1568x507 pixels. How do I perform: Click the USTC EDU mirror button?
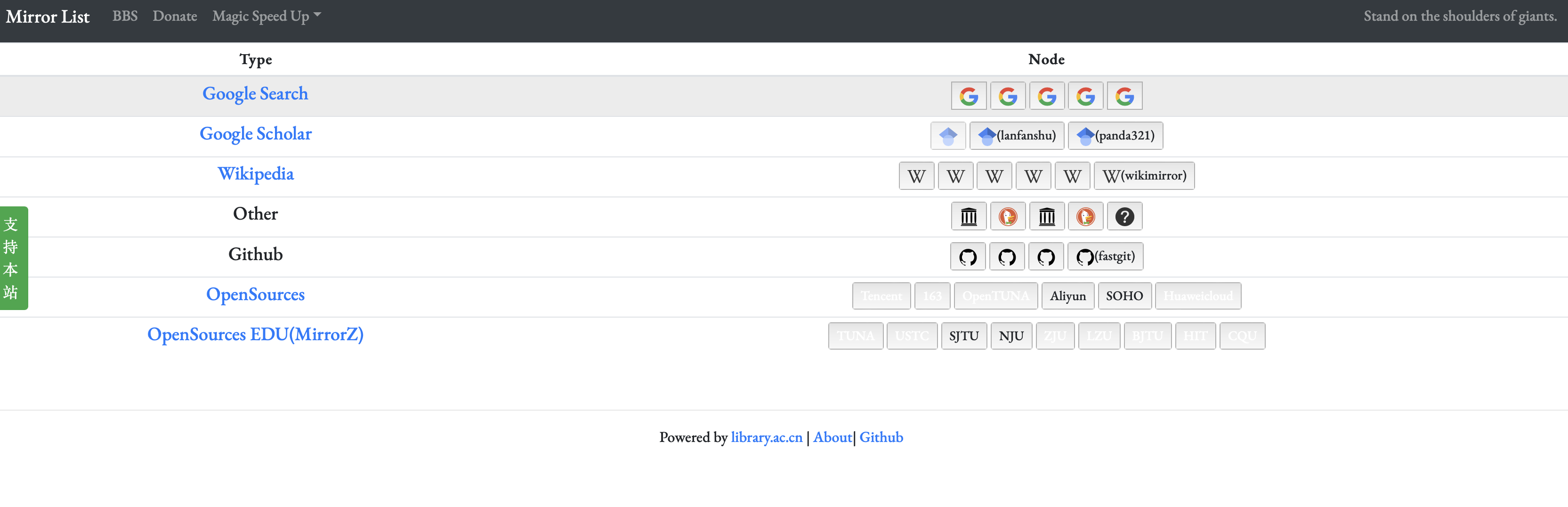912,336
